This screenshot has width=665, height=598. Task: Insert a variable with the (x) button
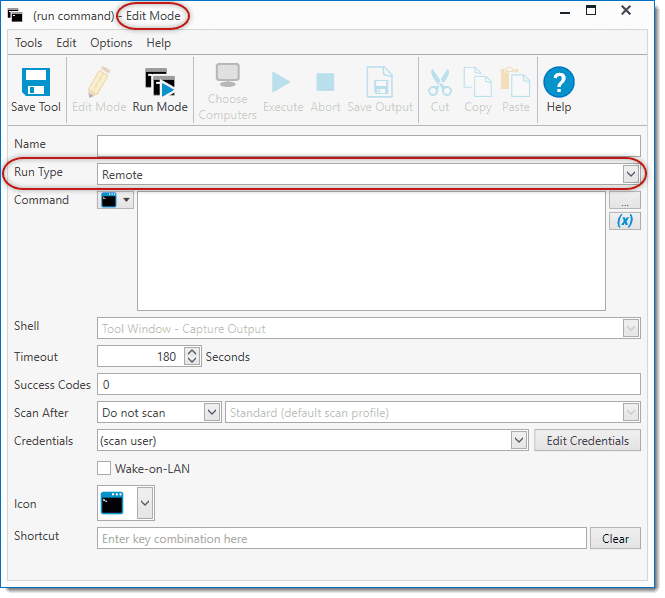(625, 221)
